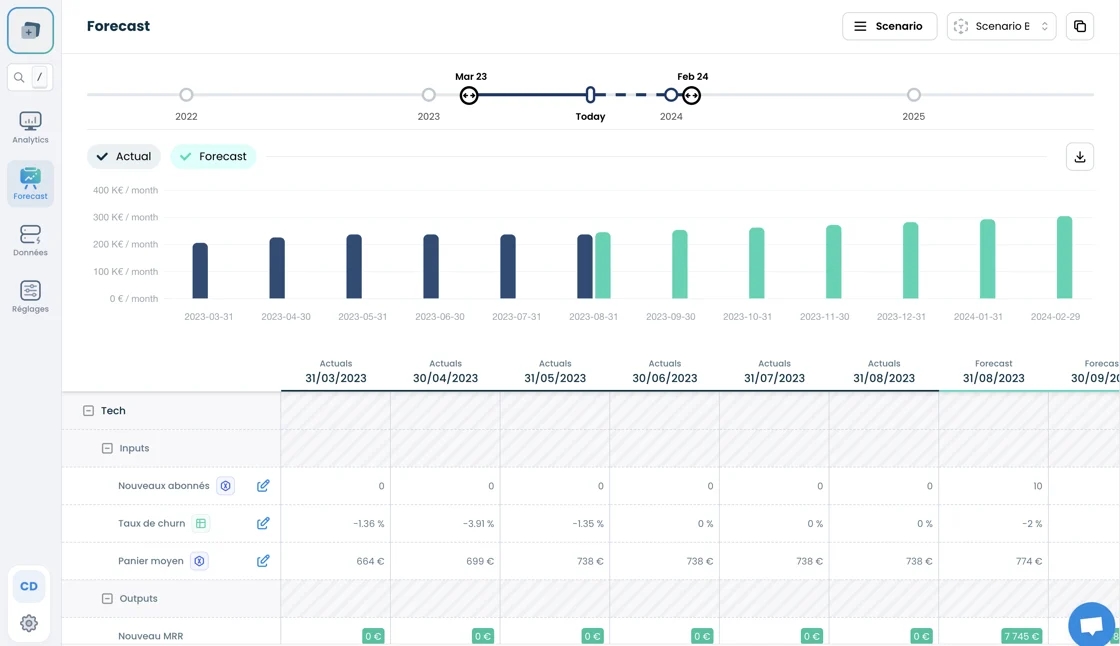Collapse the Inputs group

click(107, 449)
